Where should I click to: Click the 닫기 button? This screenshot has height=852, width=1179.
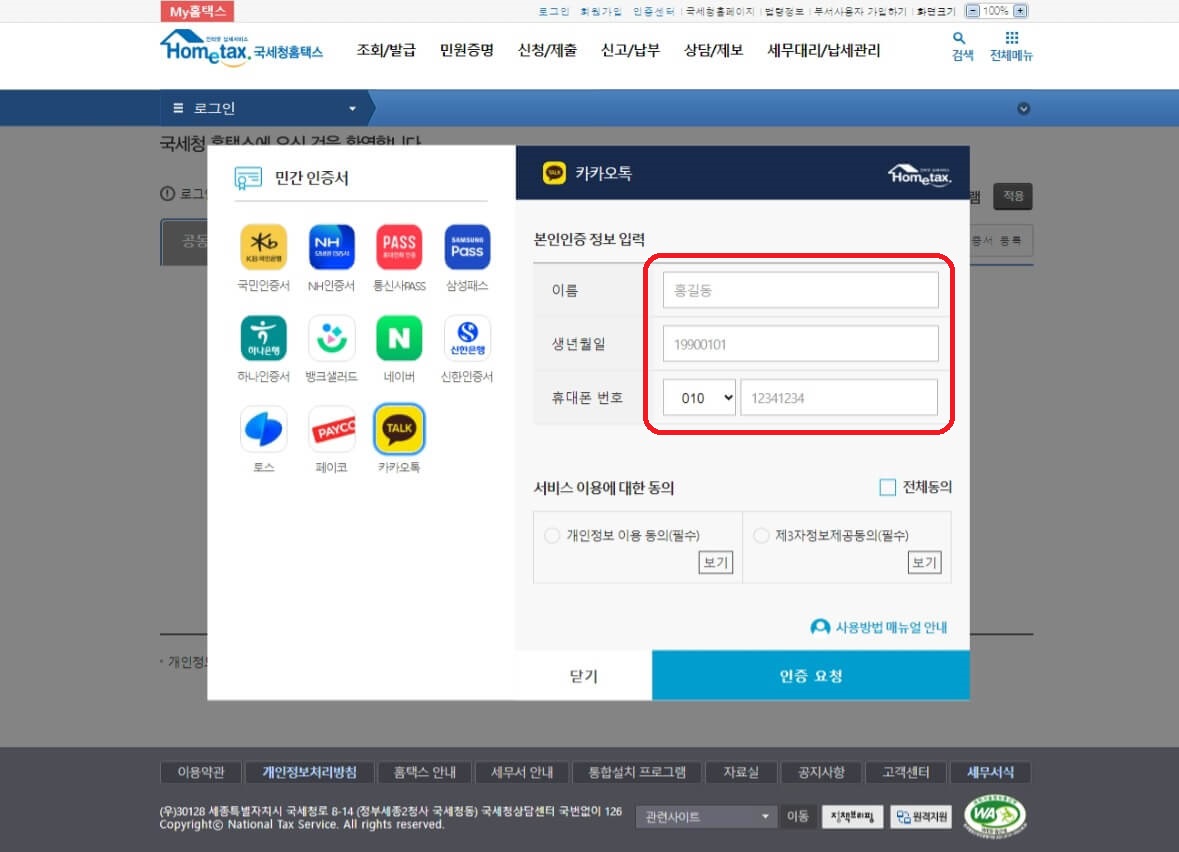point(583,675)
